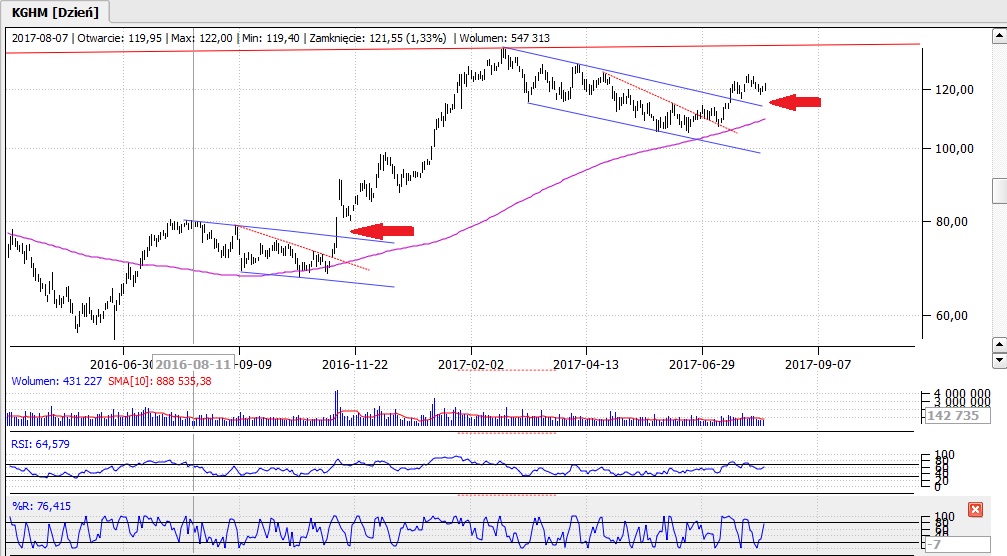The width and height of the screenshot is (1007, 556).
Task: Click the 142 735 volume value box
Action: coord(952,415)
